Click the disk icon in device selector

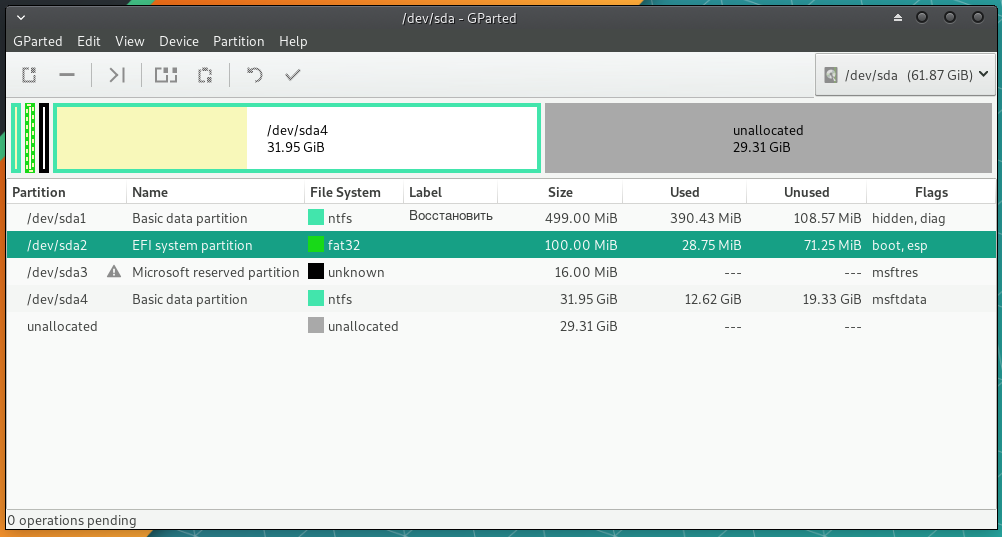coord(831,75)
